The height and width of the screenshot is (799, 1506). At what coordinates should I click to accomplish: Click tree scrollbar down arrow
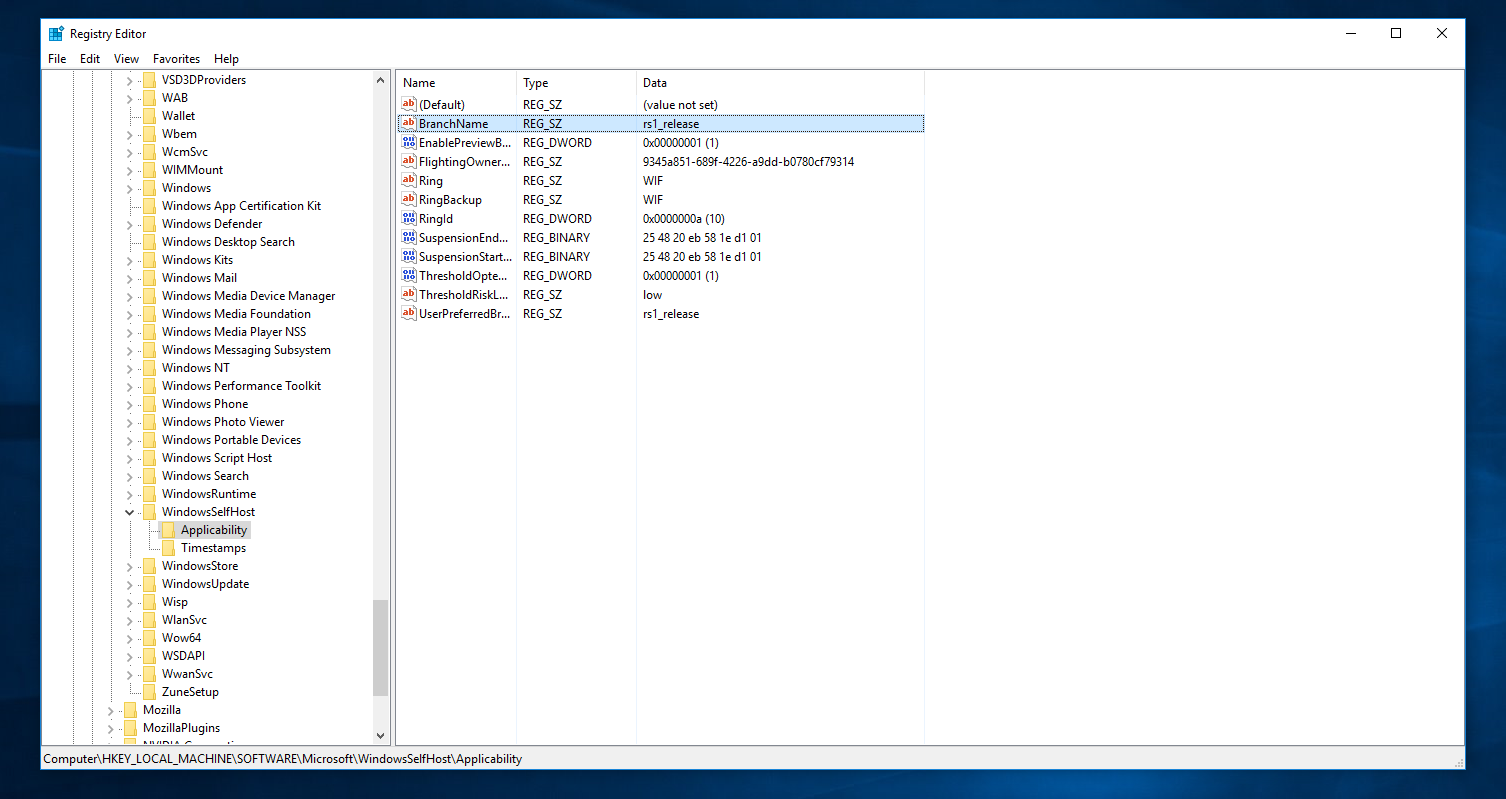click(380, 736)
